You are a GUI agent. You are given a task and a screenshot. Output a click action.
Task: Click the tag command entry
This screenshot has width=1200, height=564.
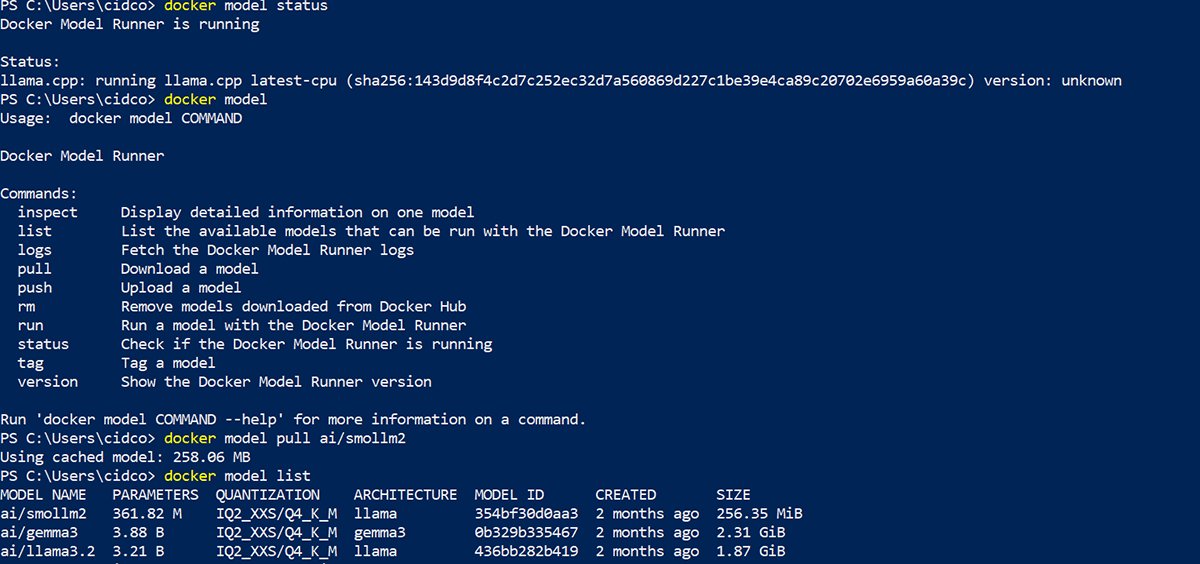click(30, 363)
